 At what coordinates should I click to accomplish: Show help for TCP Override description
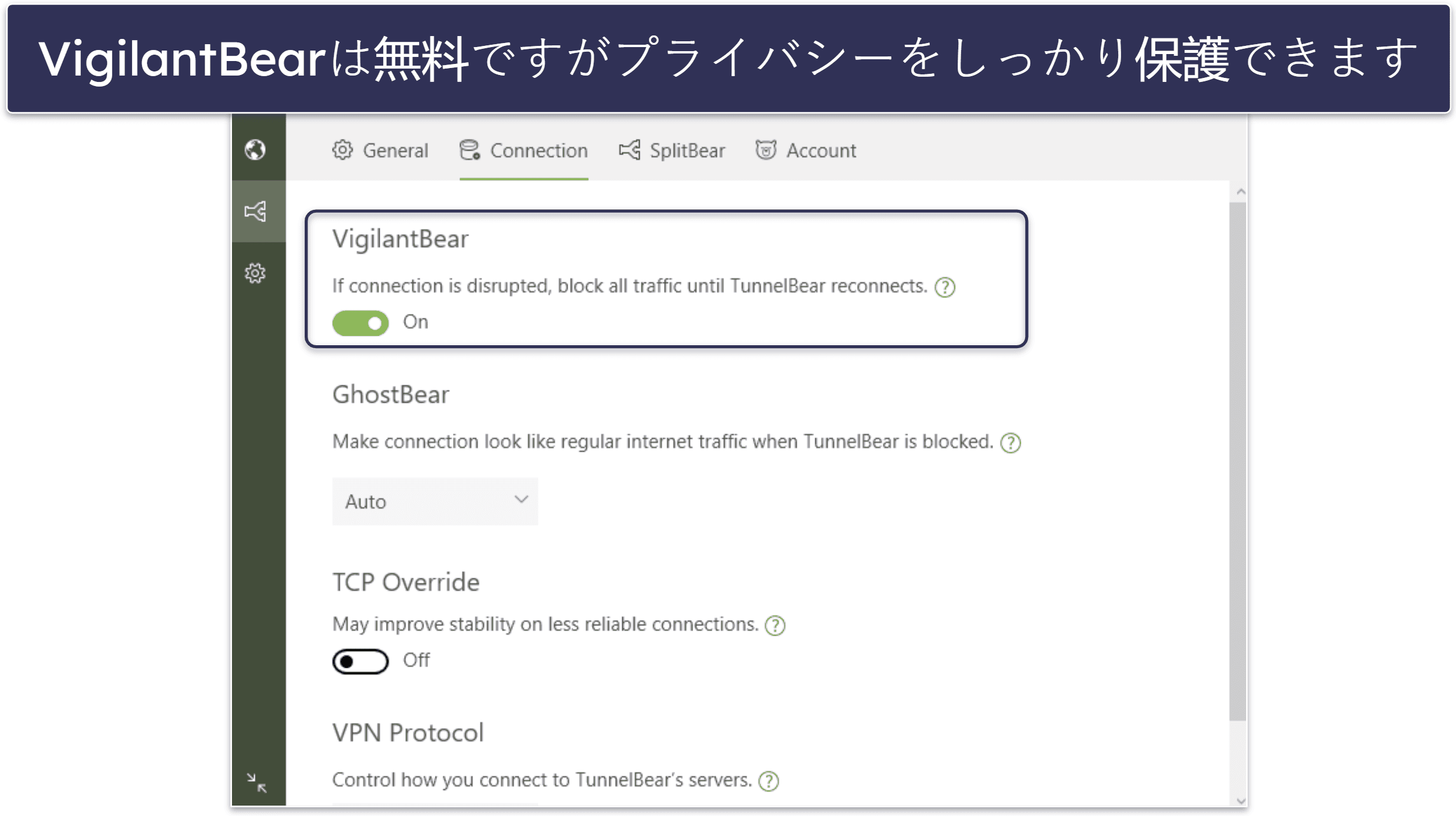point(775,625)
